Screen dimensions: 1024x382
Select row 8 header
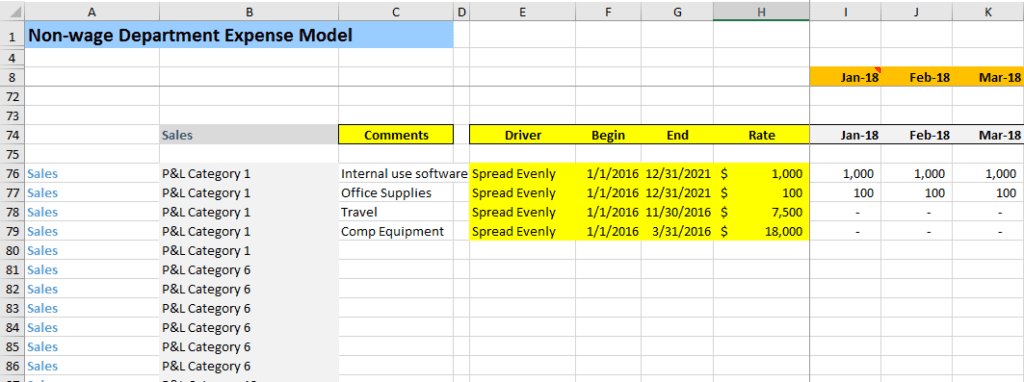(12, 77)
